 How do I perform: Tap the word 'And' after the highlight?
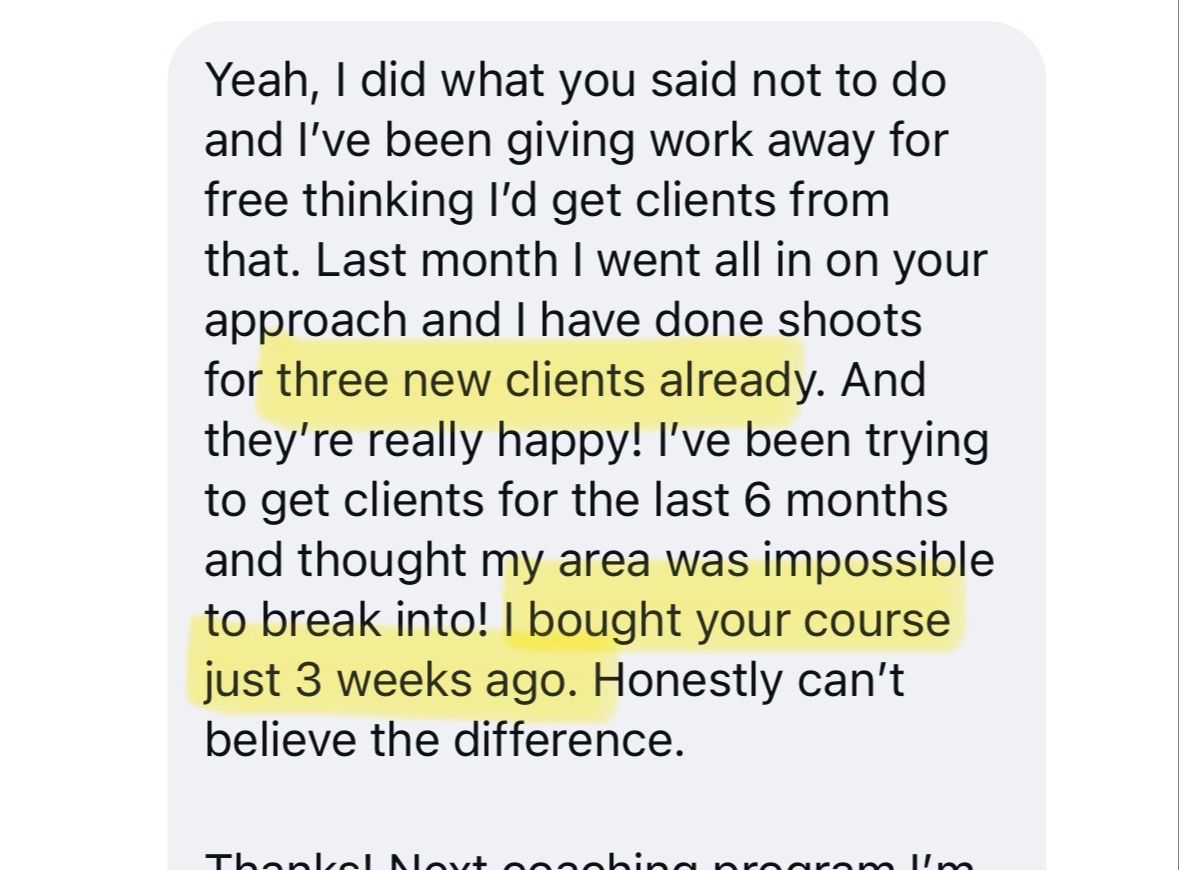coord(883,380)
